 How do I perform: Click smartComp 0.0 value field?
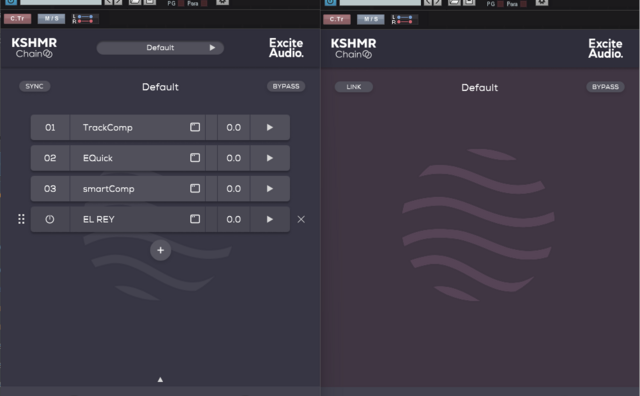[x=233, y=189]
